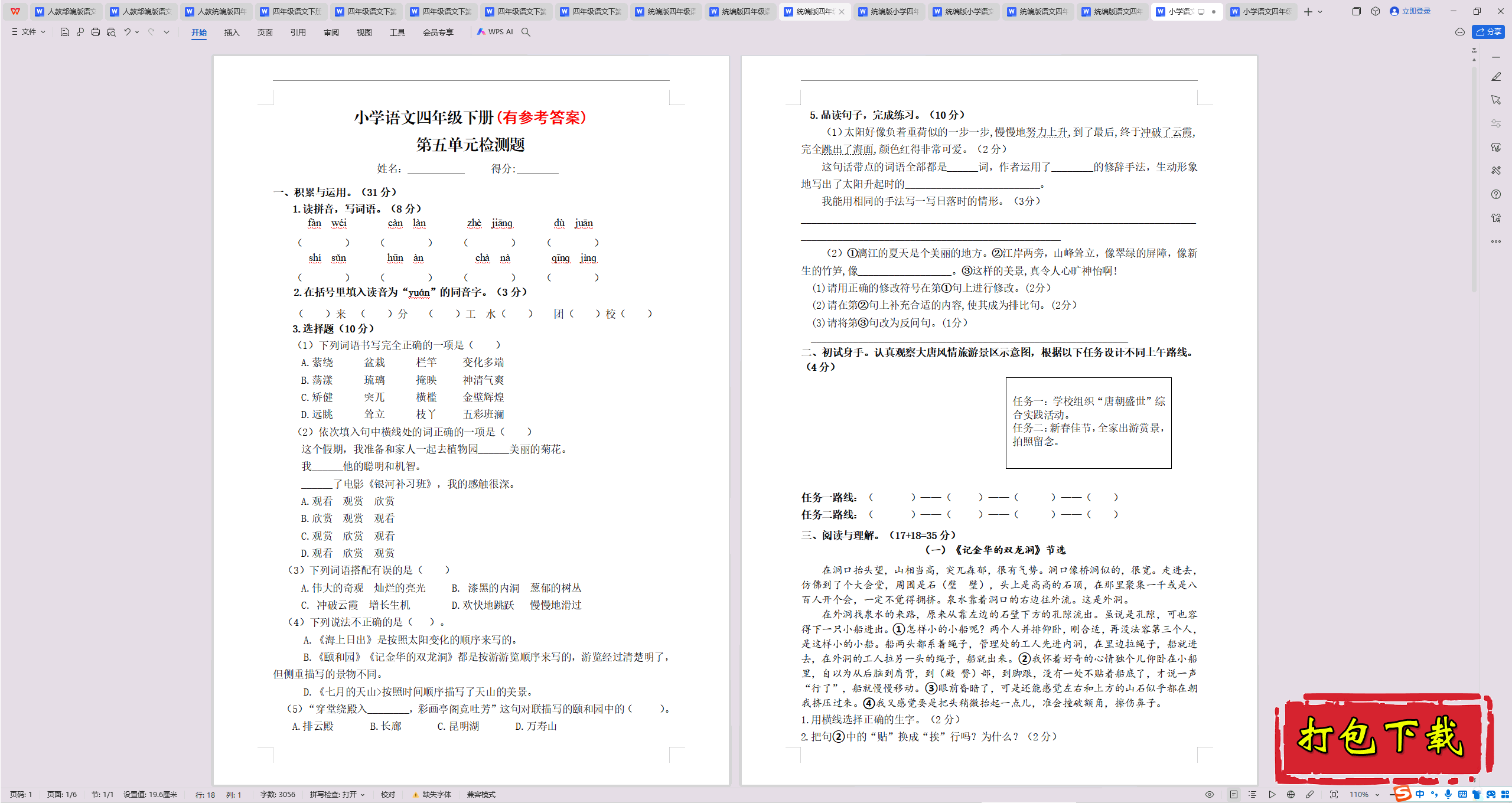Click the three-dots more icon in right sidebar

click(1496, 241)
